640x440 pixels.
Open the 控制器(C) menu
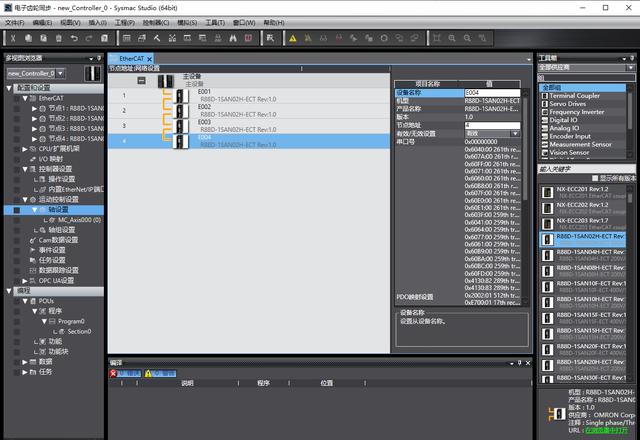click(156, 22)
